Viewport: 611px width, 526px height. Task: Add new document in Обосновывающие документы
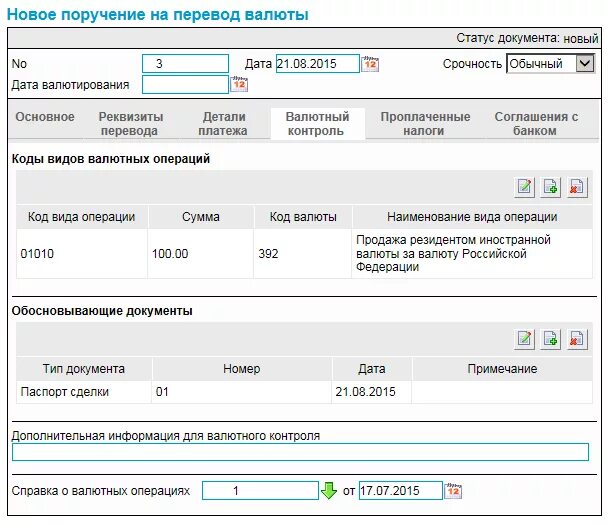(550, 339)
